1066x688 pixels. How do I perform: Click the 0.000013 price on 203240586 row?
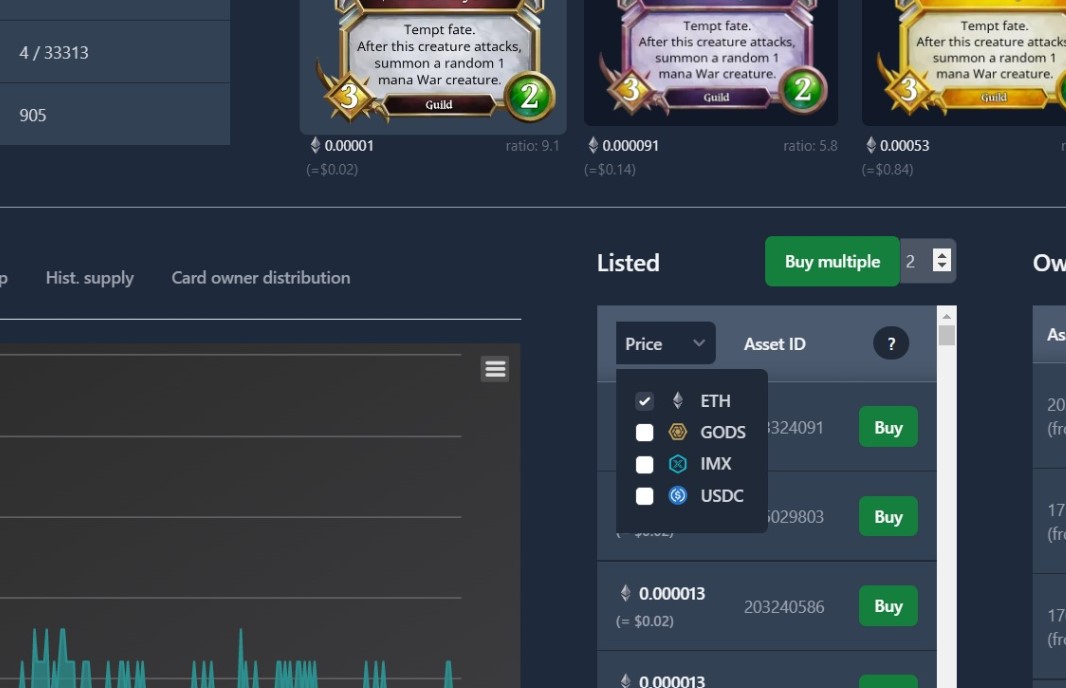672,594
